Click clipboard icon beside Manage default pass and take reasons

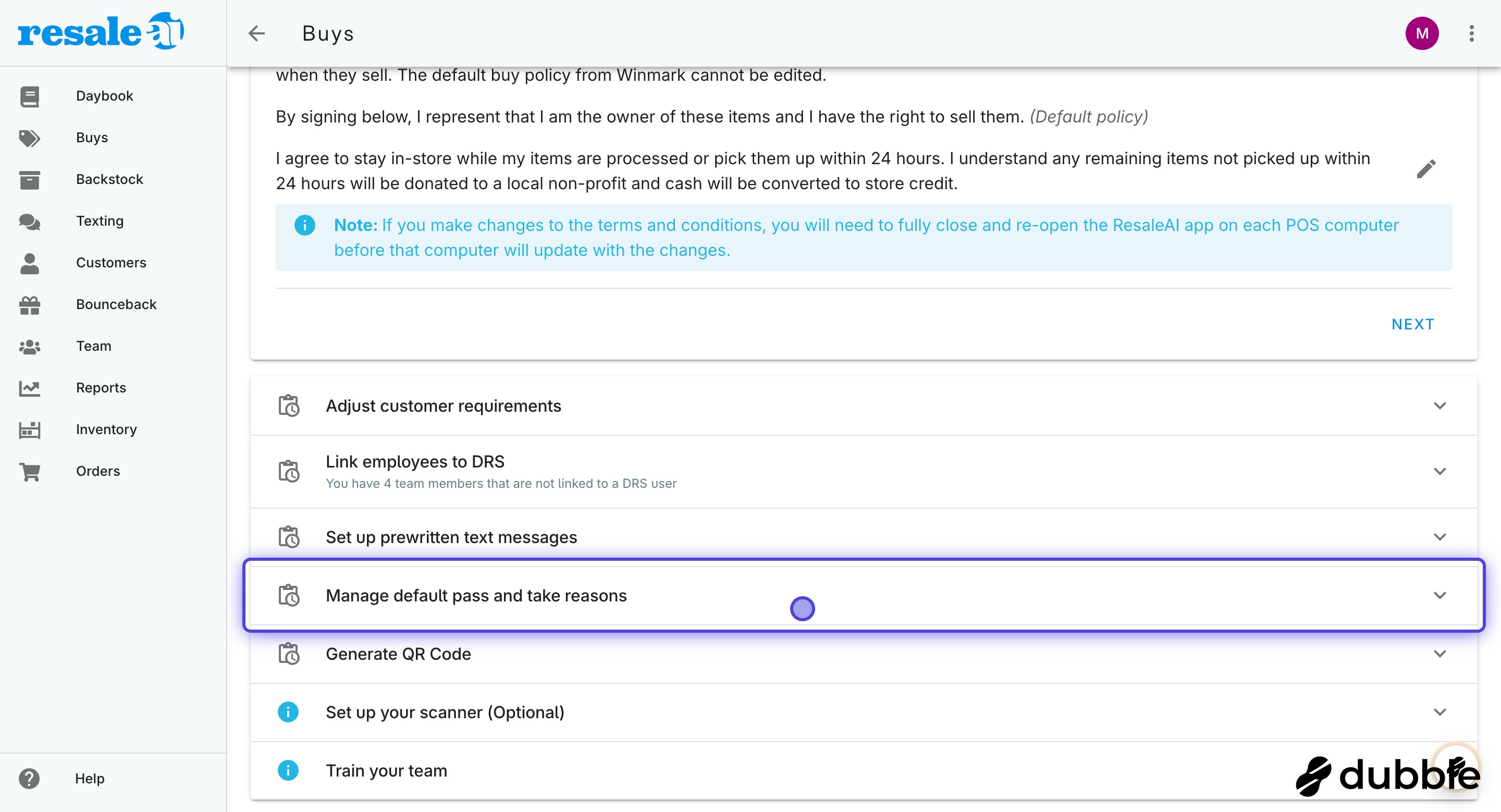click(288, 595)
